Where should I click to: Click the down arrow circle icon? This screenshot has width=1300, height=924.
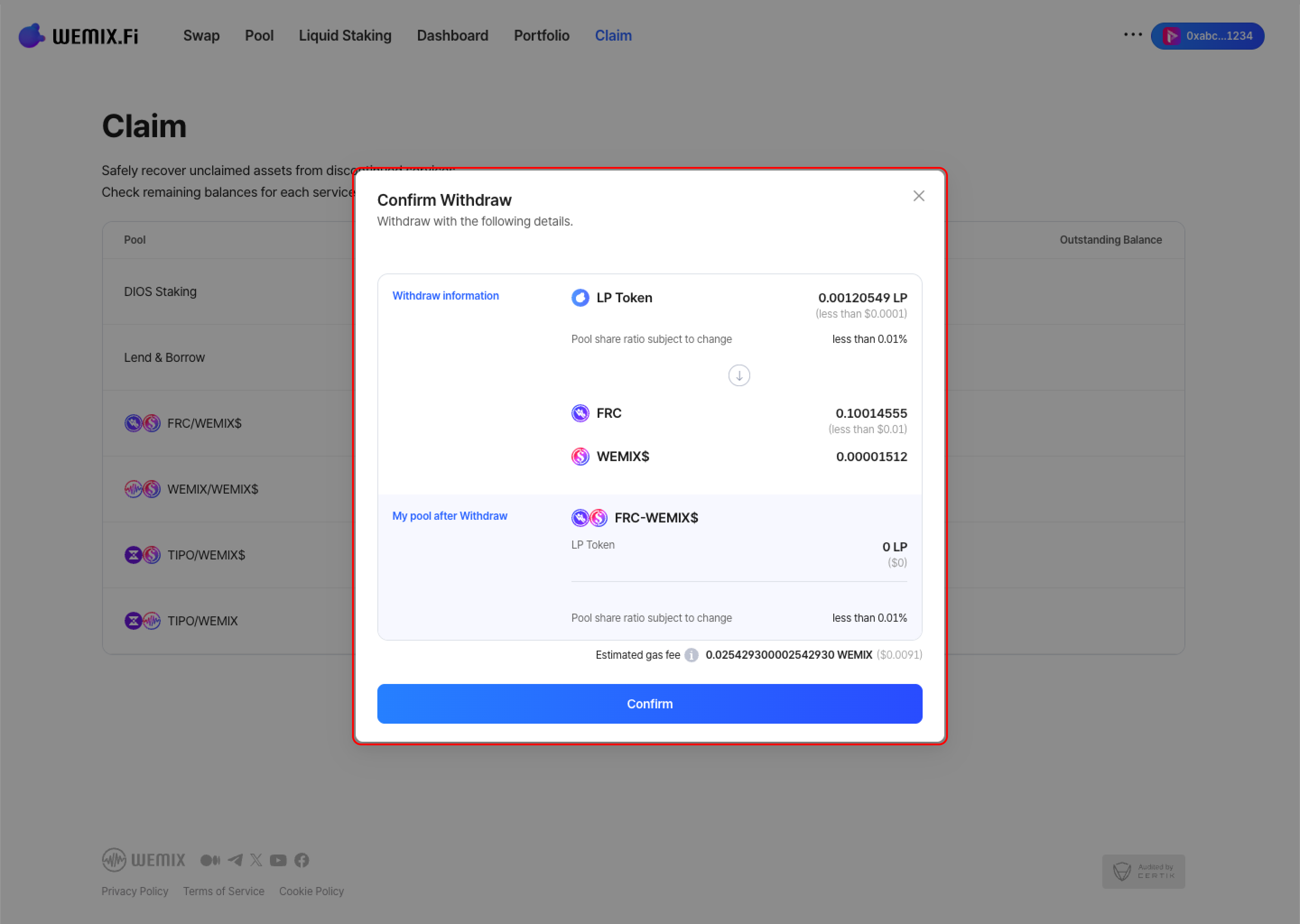click(x=739, y=375)
